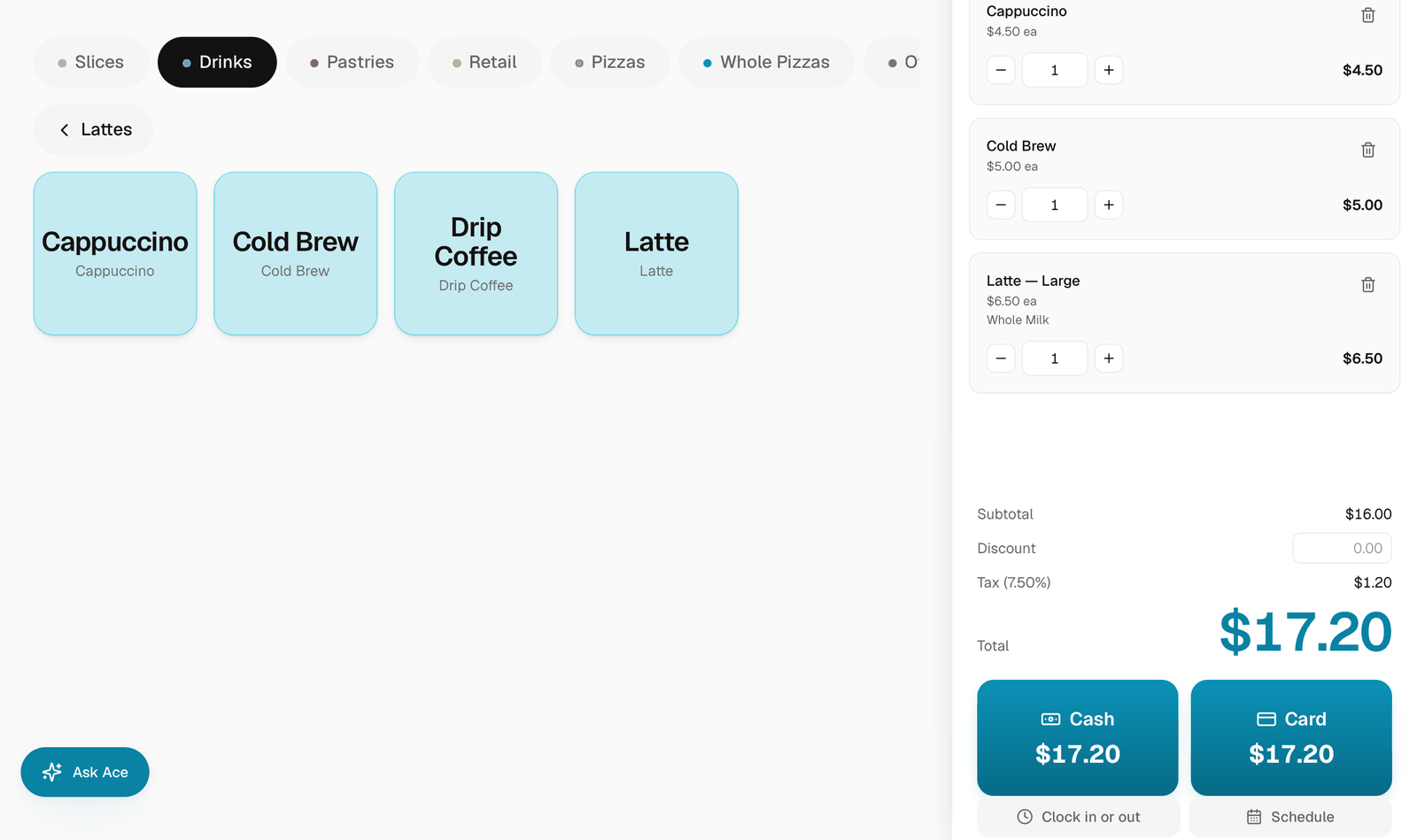1417x840 pixels.
Task: Select the Latte product tile
Action: click(656, 253)
